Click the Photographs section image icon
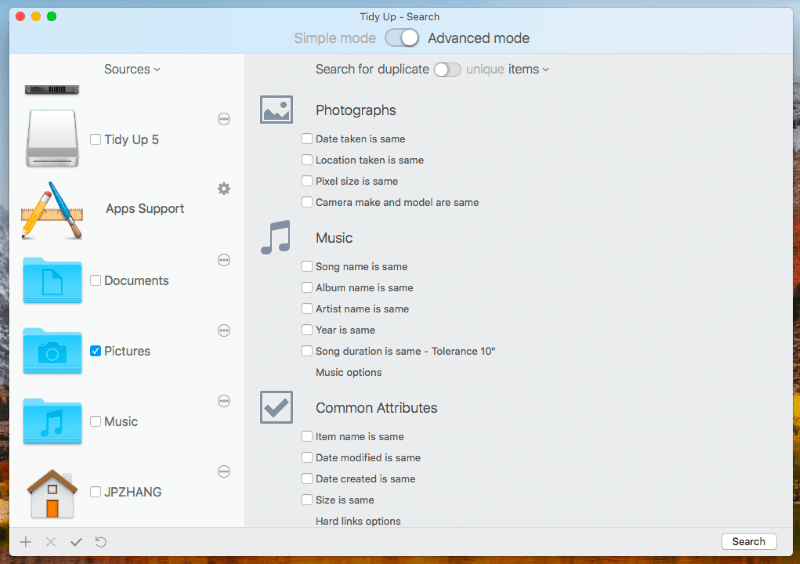This screenshot has width=800, height=564. click(277, 110)
